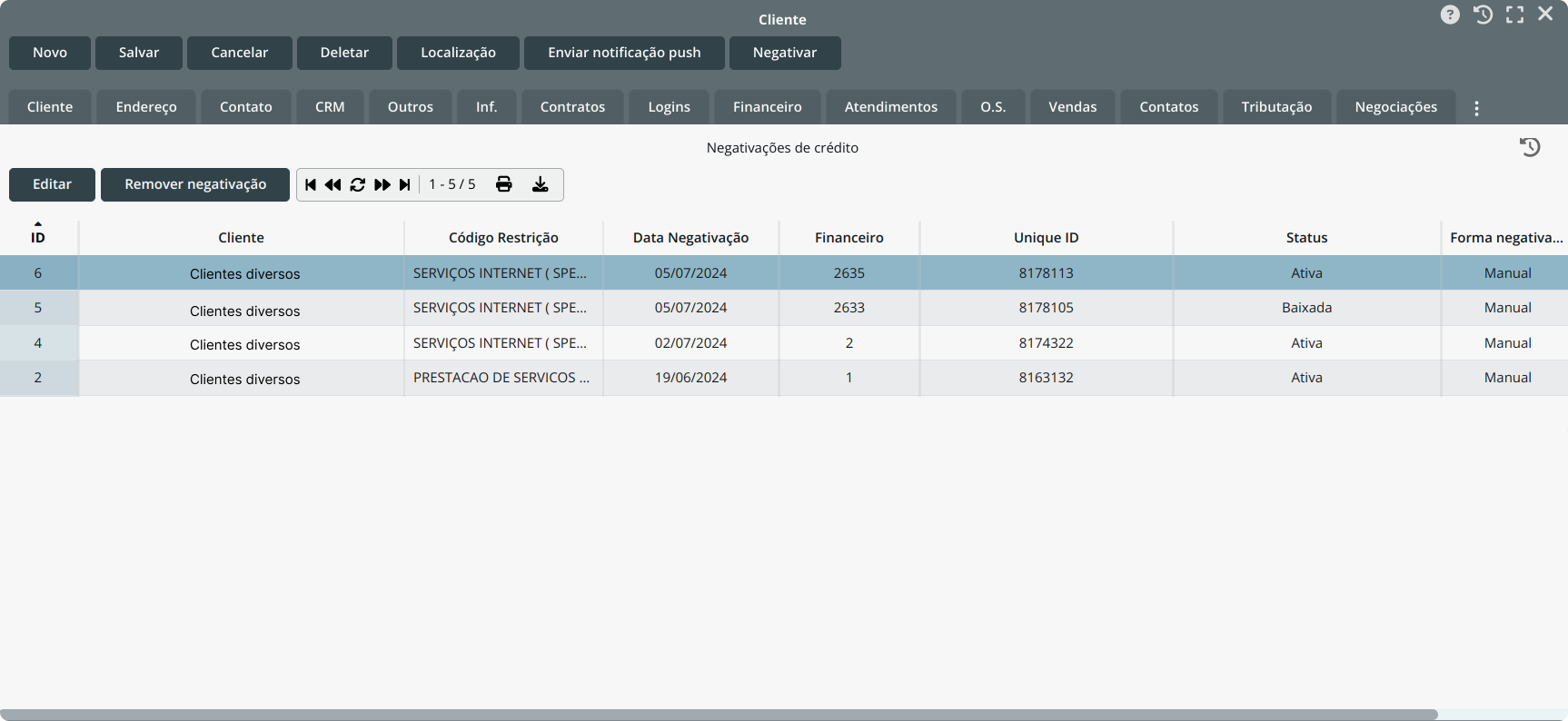Open Localização
Image resolution: width=1568 pixels, height=721 pixels.
458,53
